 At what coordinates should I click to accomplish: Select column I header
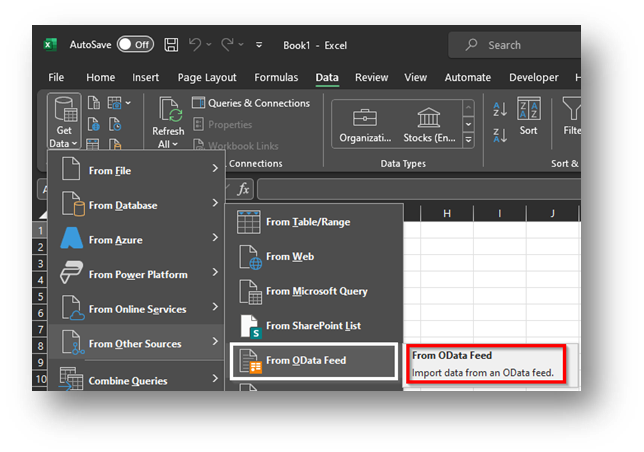tap(499, 213)
